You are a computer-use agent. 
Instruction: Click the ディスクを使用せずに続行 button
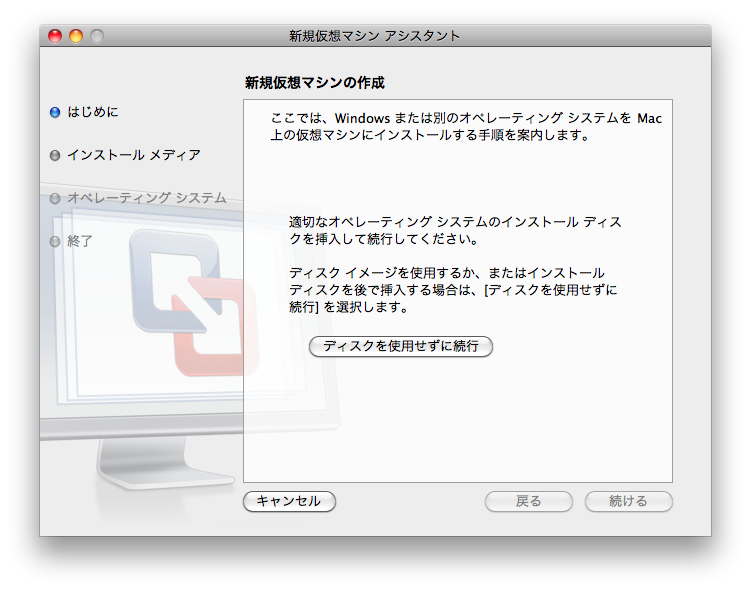click(x=400, y=346)
